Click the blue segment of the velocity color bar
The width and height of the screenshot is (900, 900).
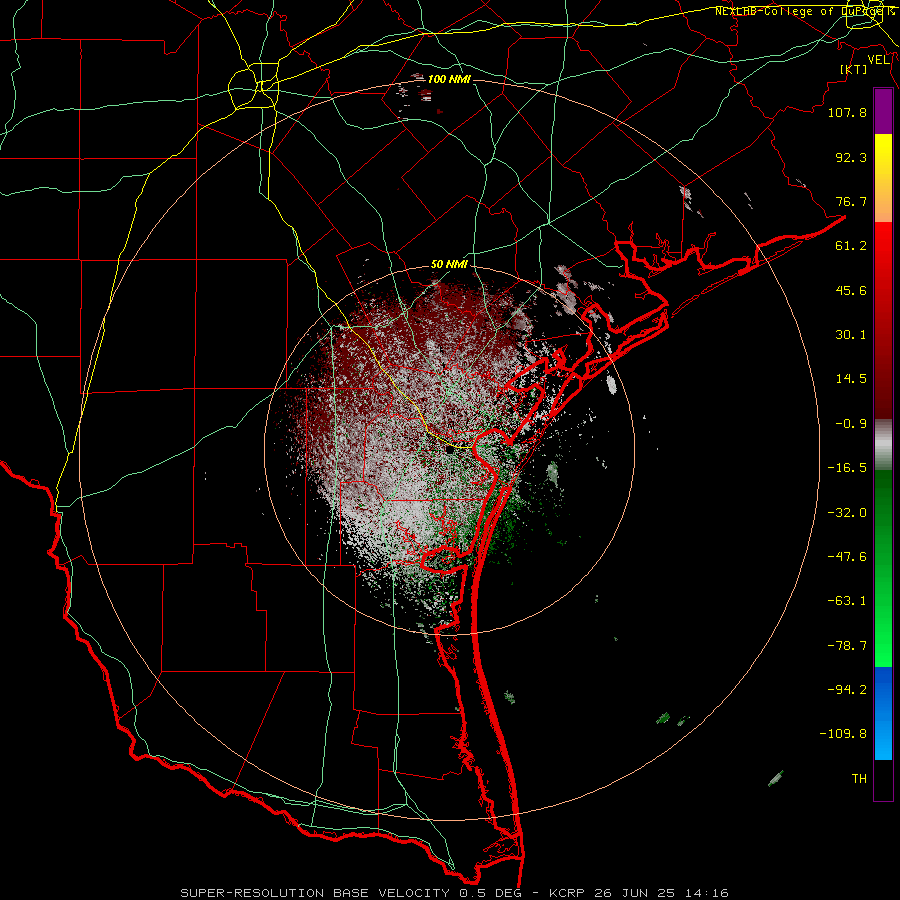tap(883, 713)
